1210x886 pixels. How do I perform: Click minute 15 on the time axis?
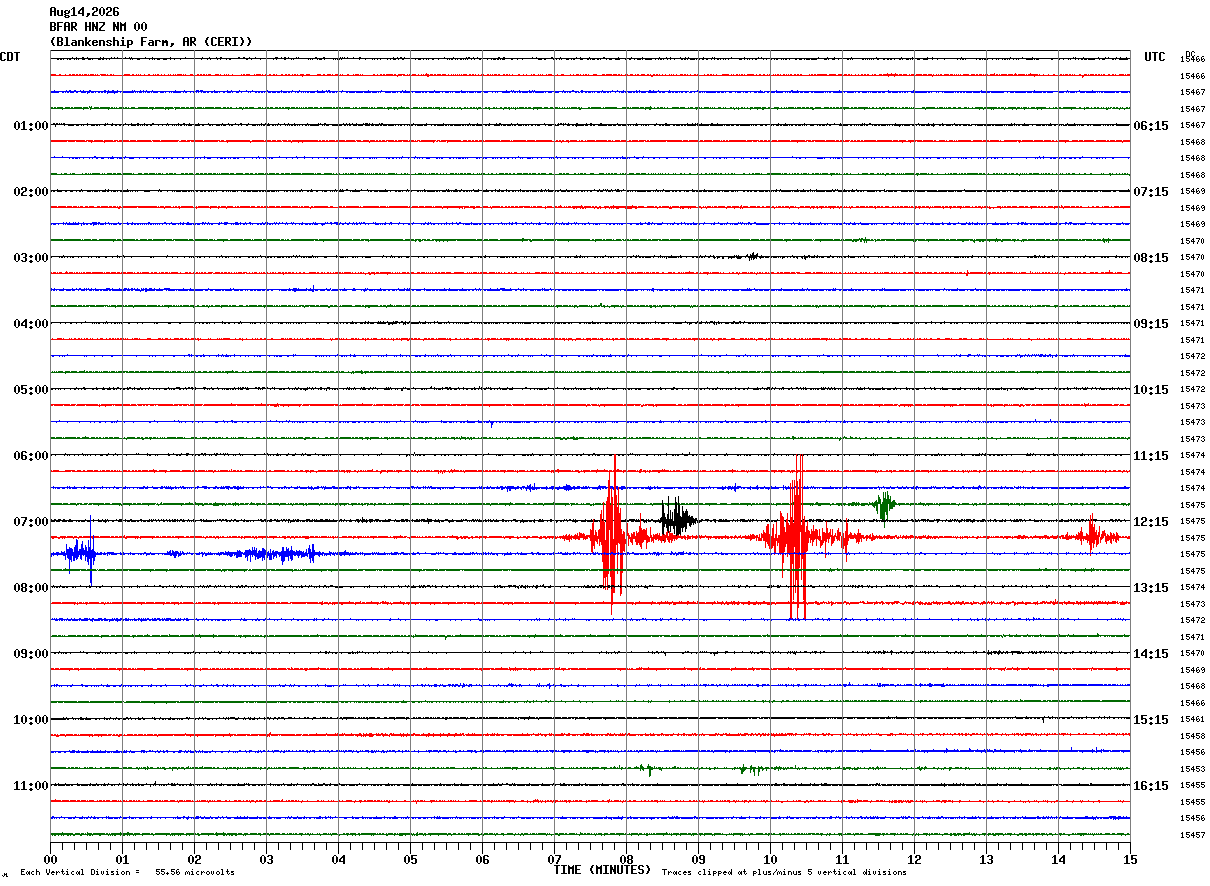pyautogui.click(x=1130, y=859)
